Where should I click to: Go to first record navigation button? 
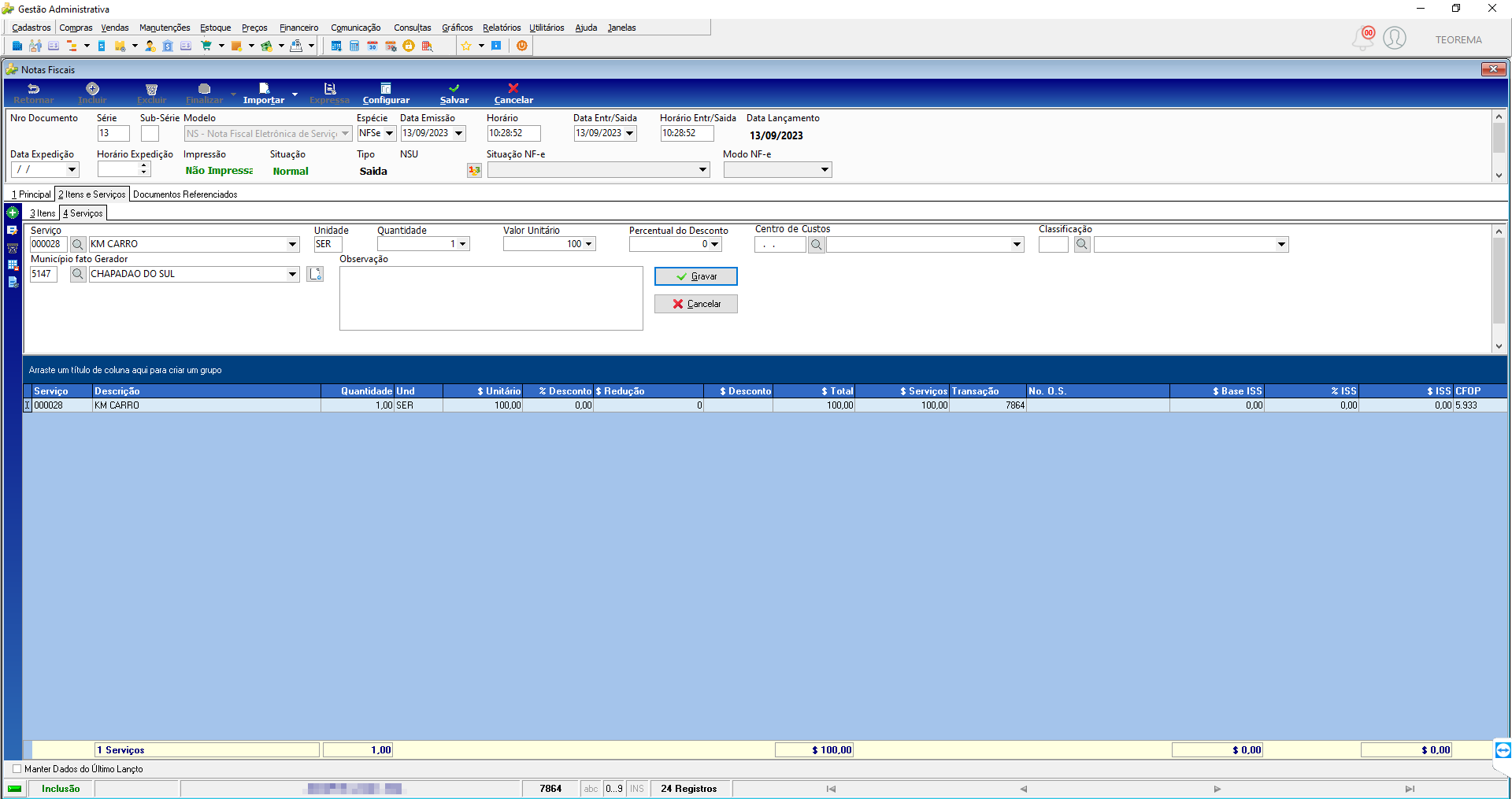tap(831, 789)
